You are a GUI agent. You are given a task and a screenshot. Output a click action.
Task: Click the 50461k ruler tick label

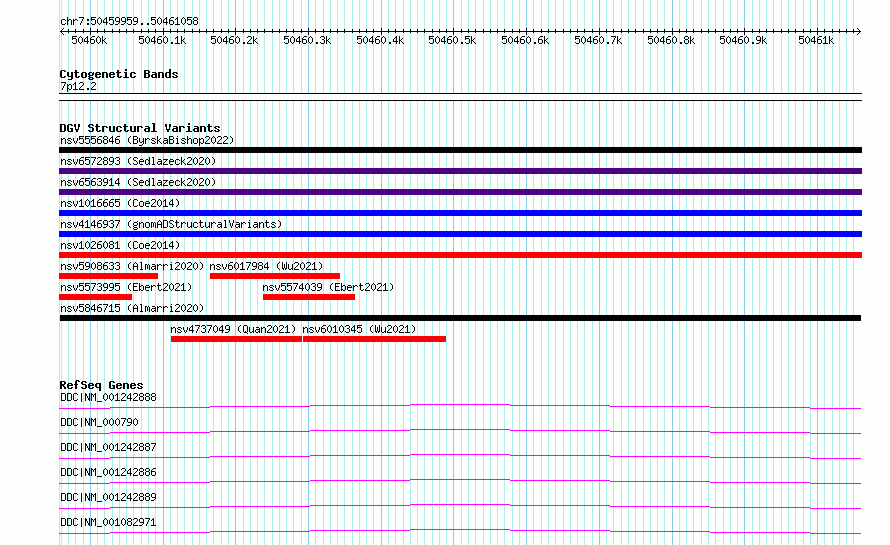click(816, 40)
